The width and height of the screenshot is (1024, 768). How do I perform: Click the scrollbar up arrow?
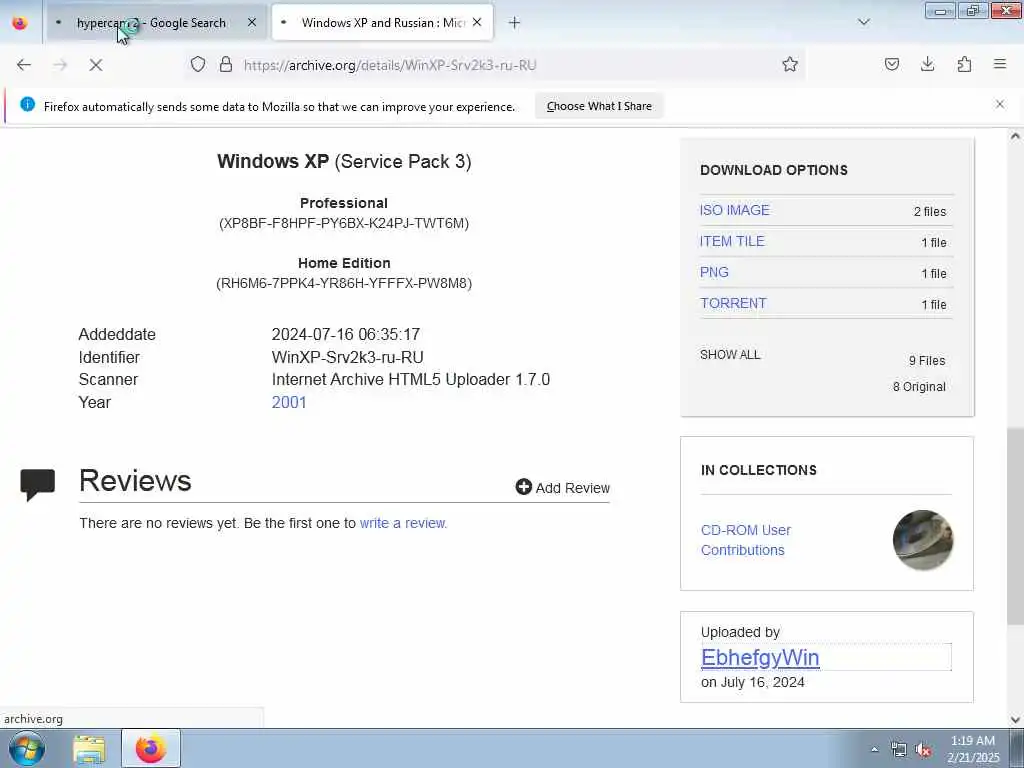(1015, 136)
